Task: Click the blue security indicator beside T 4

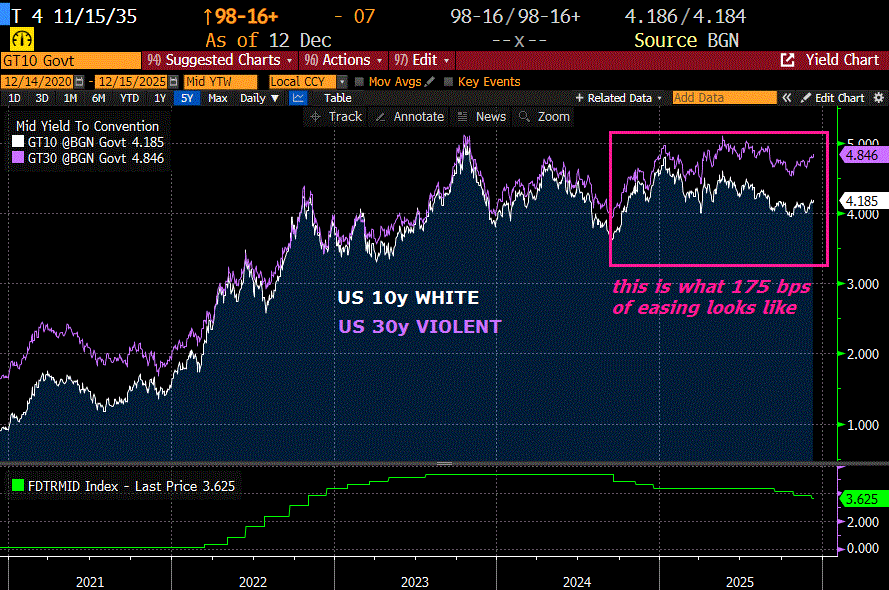Action: (5, 14)
